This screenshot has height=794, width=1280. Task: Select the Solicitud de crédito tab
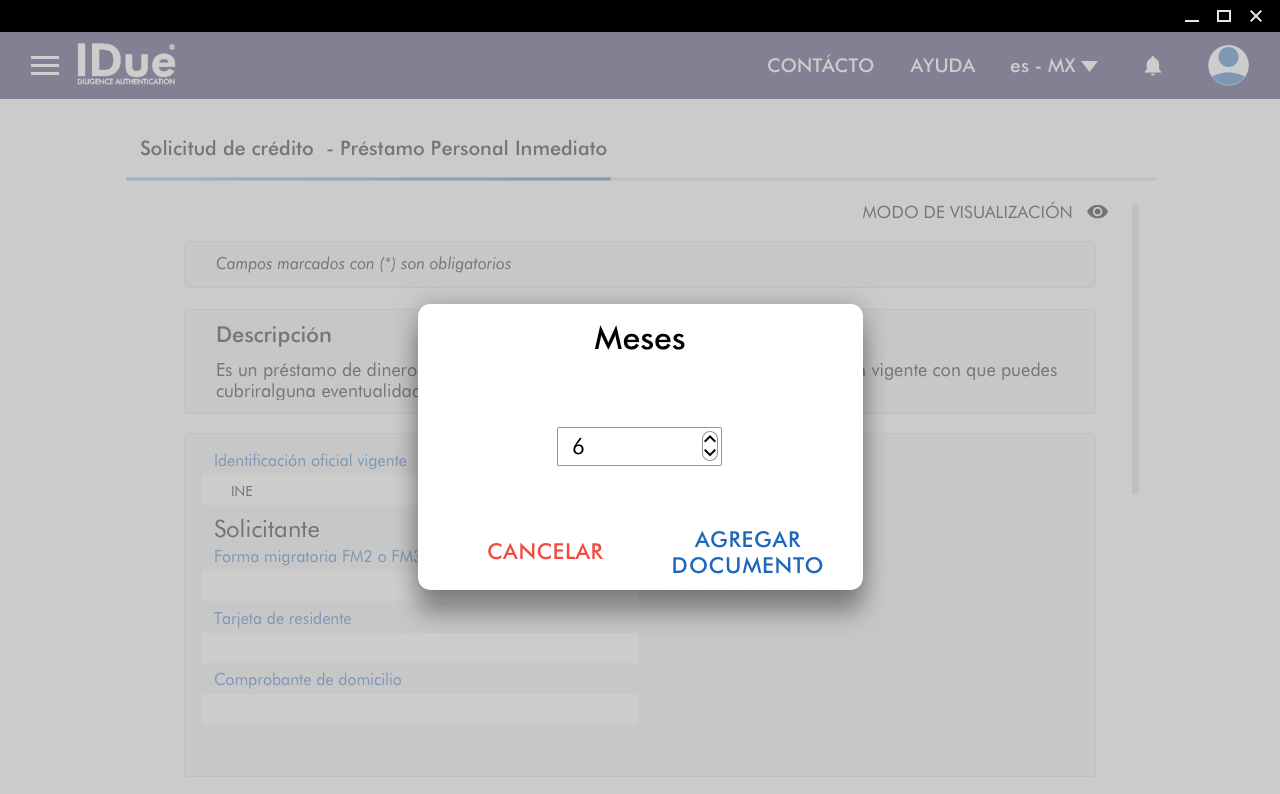(x=373, y=149)
